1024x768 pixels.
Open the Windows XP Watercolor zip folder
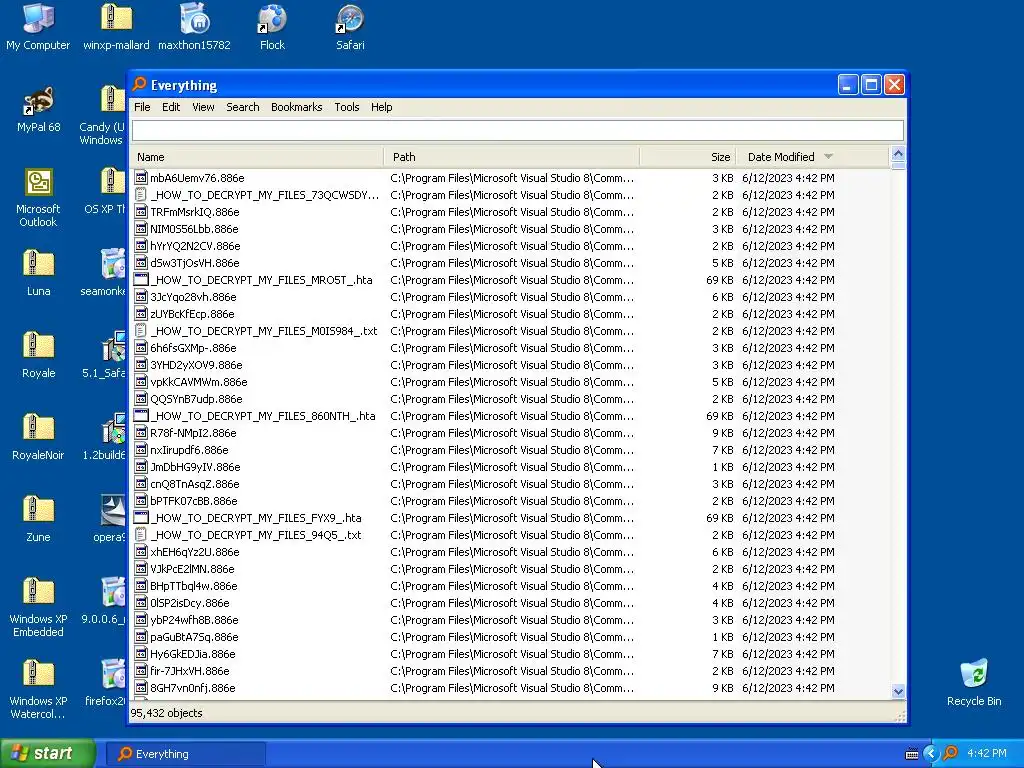(38, 689)
